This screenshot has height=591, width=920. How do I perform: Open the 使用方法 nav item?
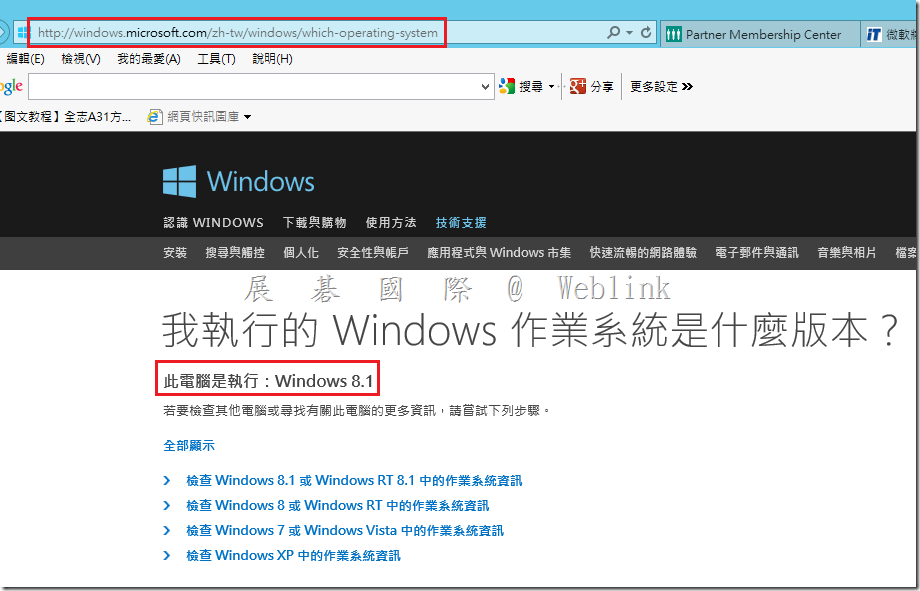pyautogui.click(x=391, y=223)
